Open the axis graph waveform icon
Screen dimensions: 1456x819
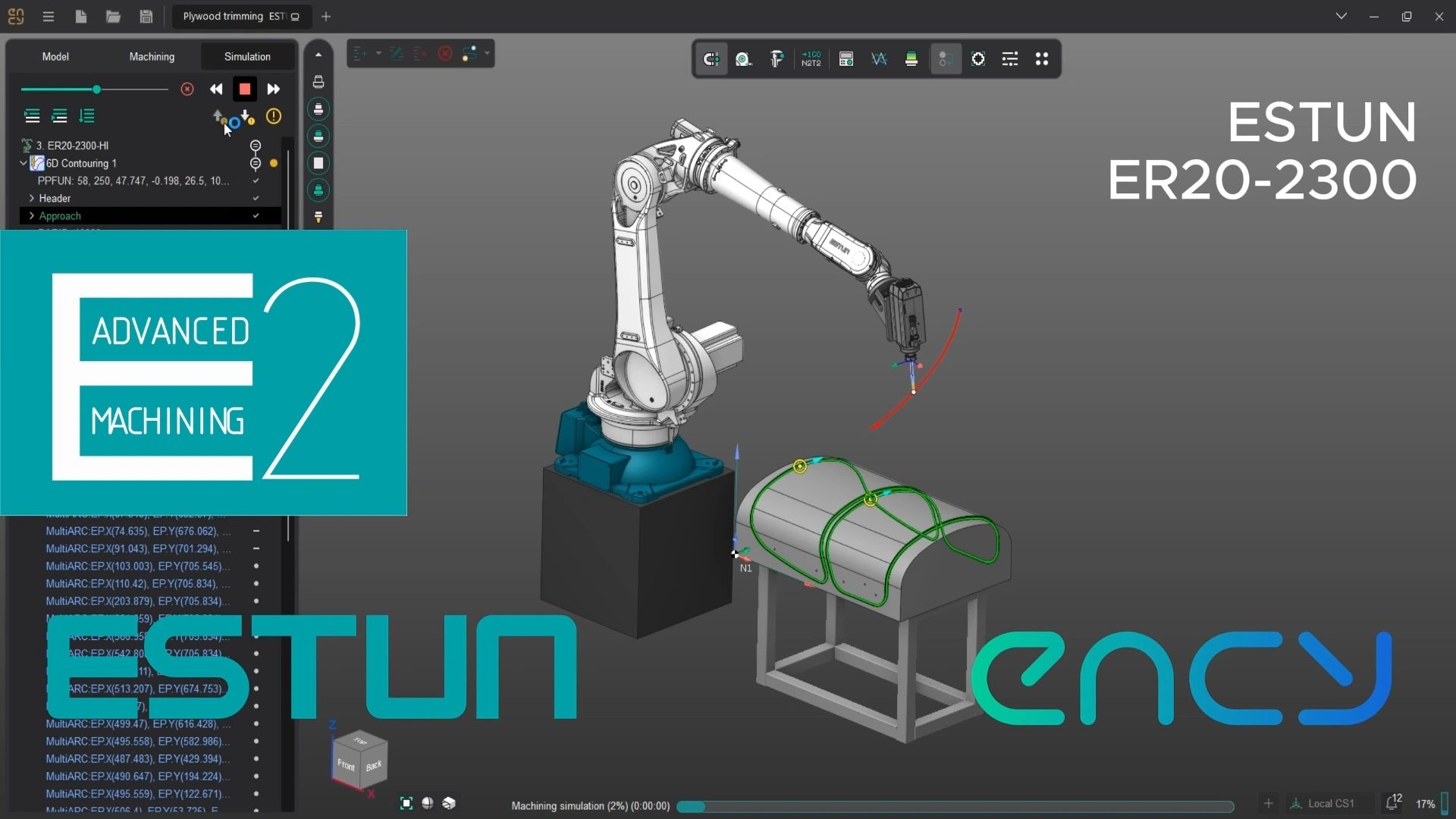pos(879,59)
